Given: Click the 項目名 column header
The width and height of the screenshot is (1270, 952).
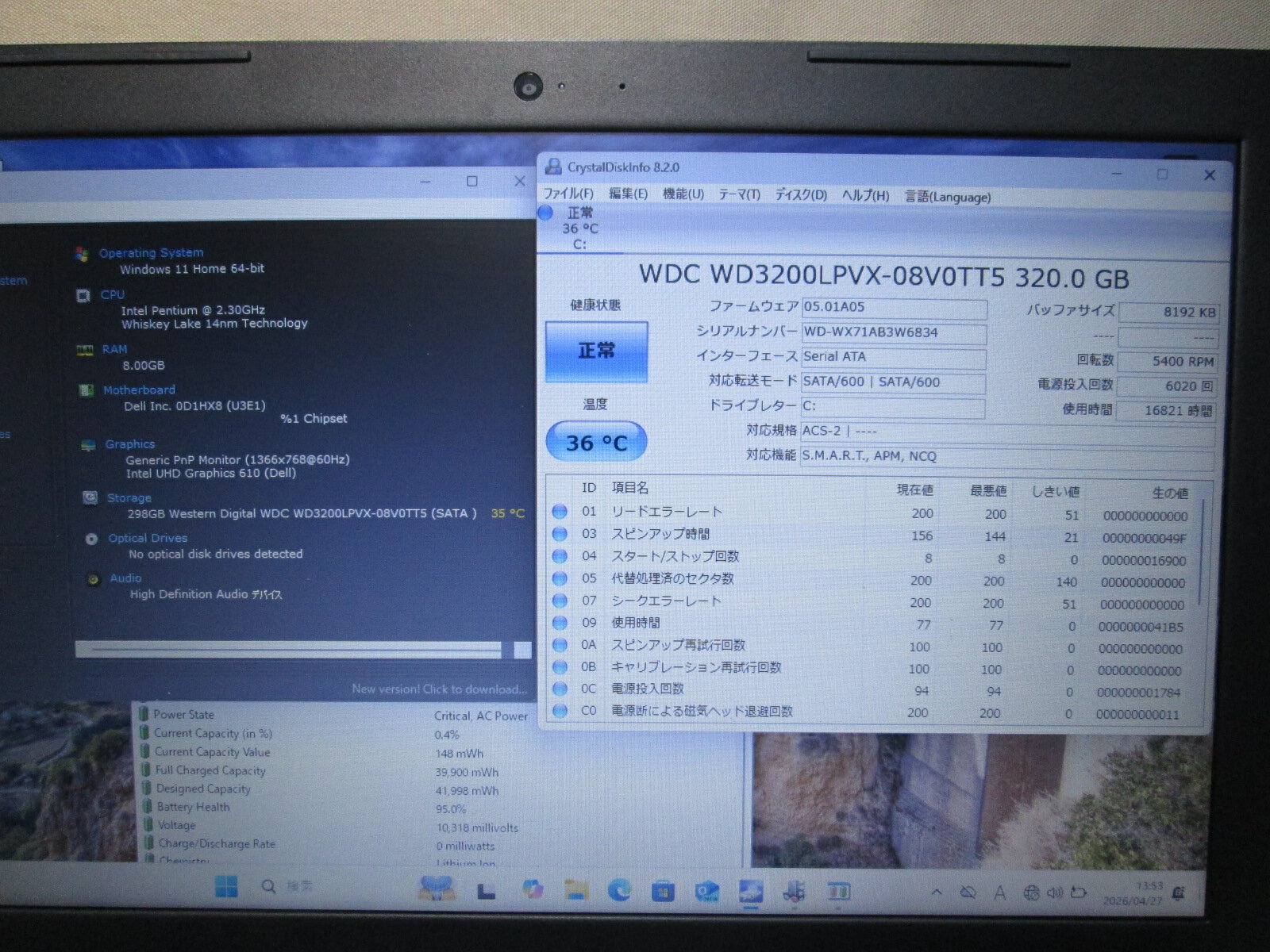Looking at the screenshot, I should pos(630,488).
